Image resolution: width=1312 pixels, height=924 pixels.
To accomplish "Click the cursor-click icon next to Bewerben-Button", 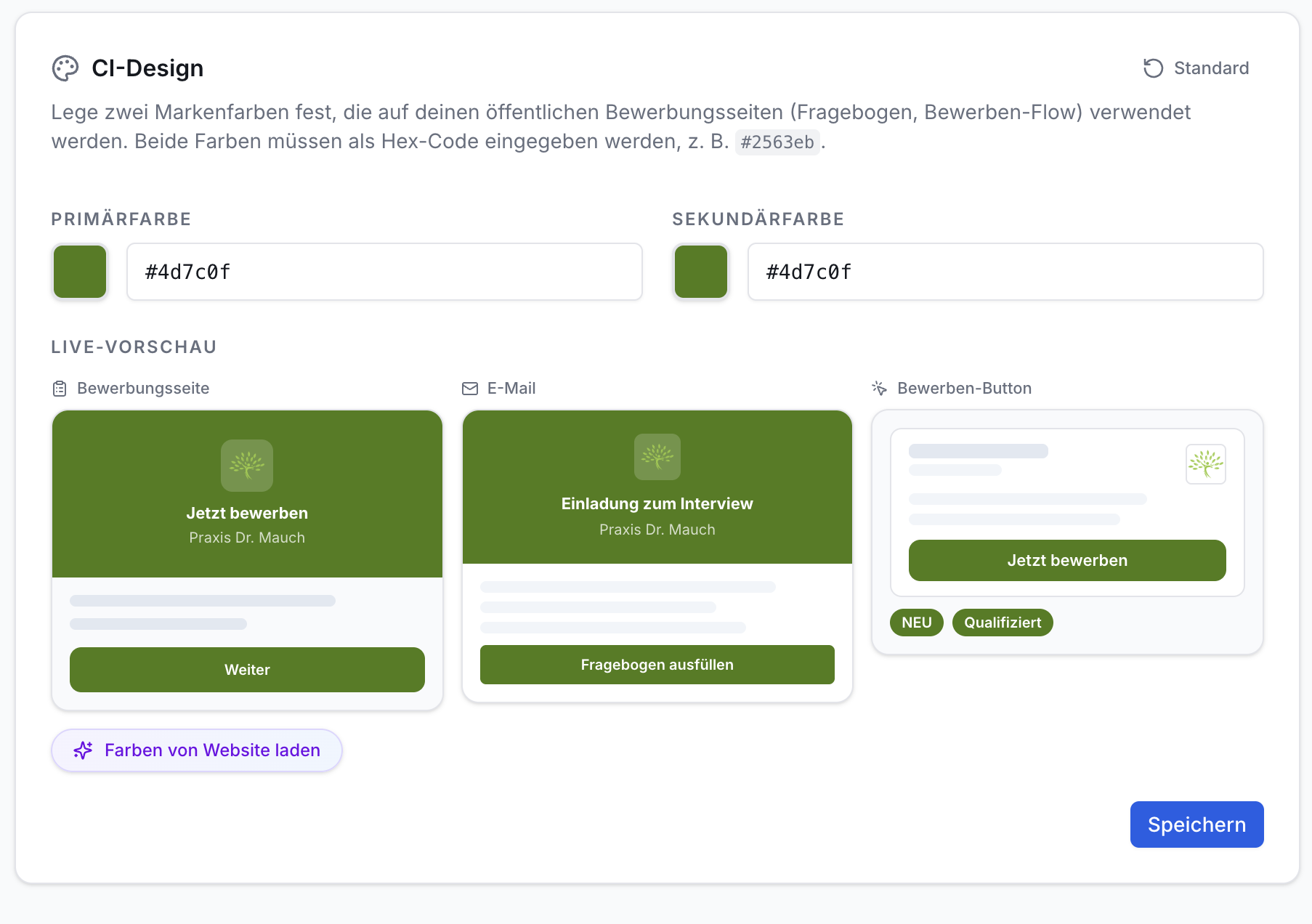I will pos(880,389).
